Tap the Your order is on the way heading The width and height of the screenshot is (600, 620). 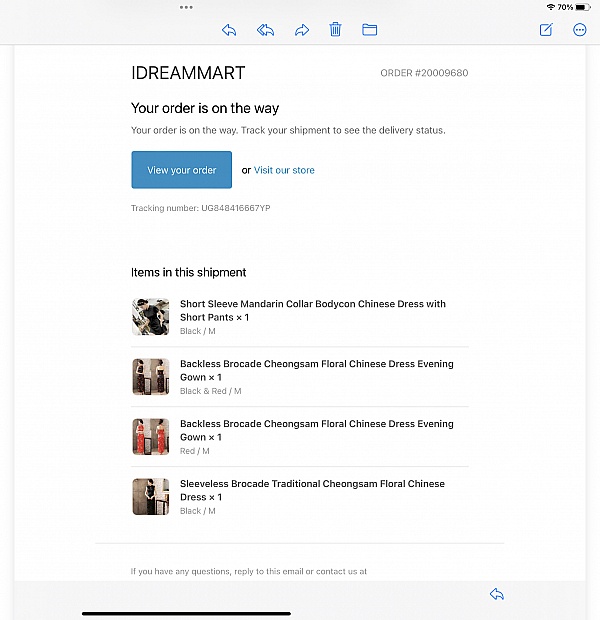(x=205, y=108)
